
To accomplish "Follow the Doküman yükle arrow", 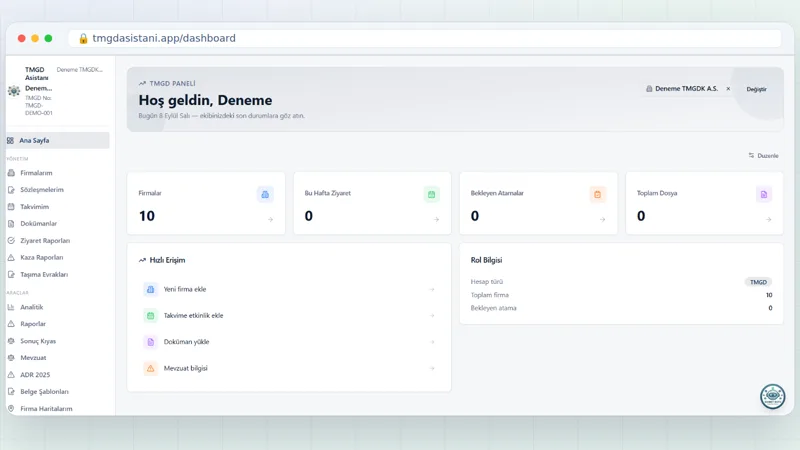I will (x=432, y=342).
